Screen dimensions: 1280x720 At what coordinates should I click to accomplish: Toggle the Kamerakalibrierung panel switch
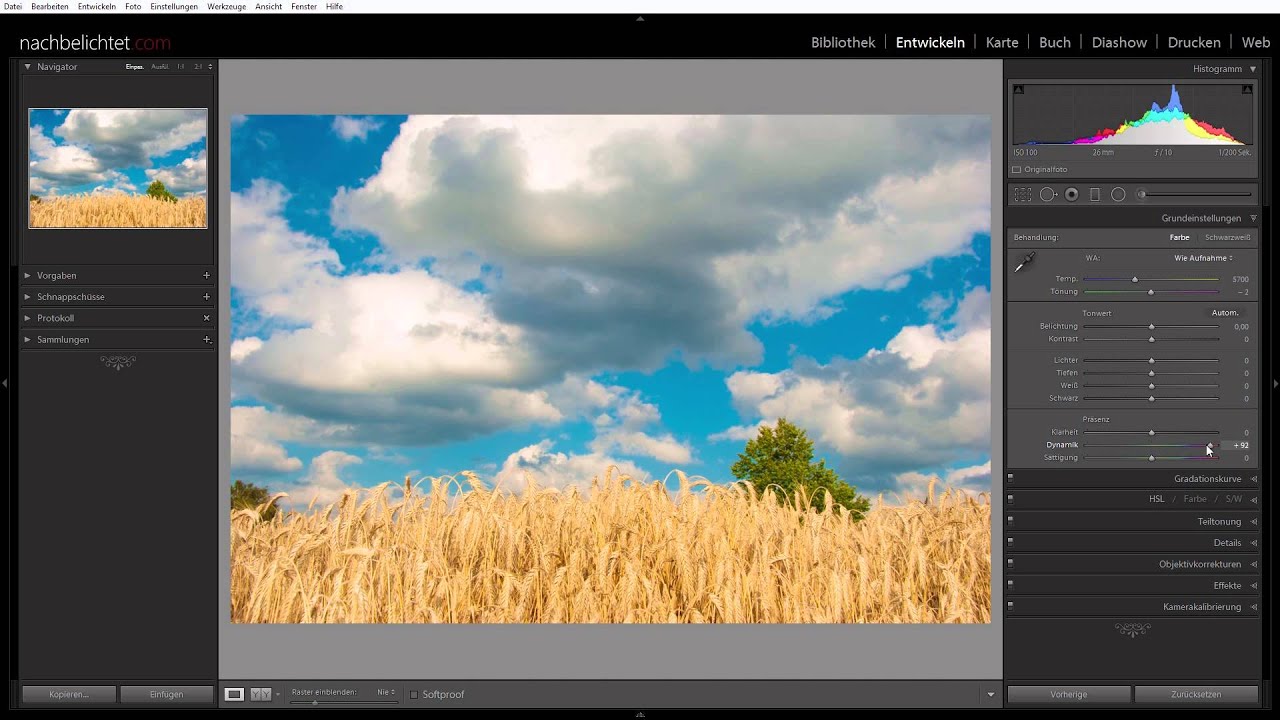(x=1011, y=607)
